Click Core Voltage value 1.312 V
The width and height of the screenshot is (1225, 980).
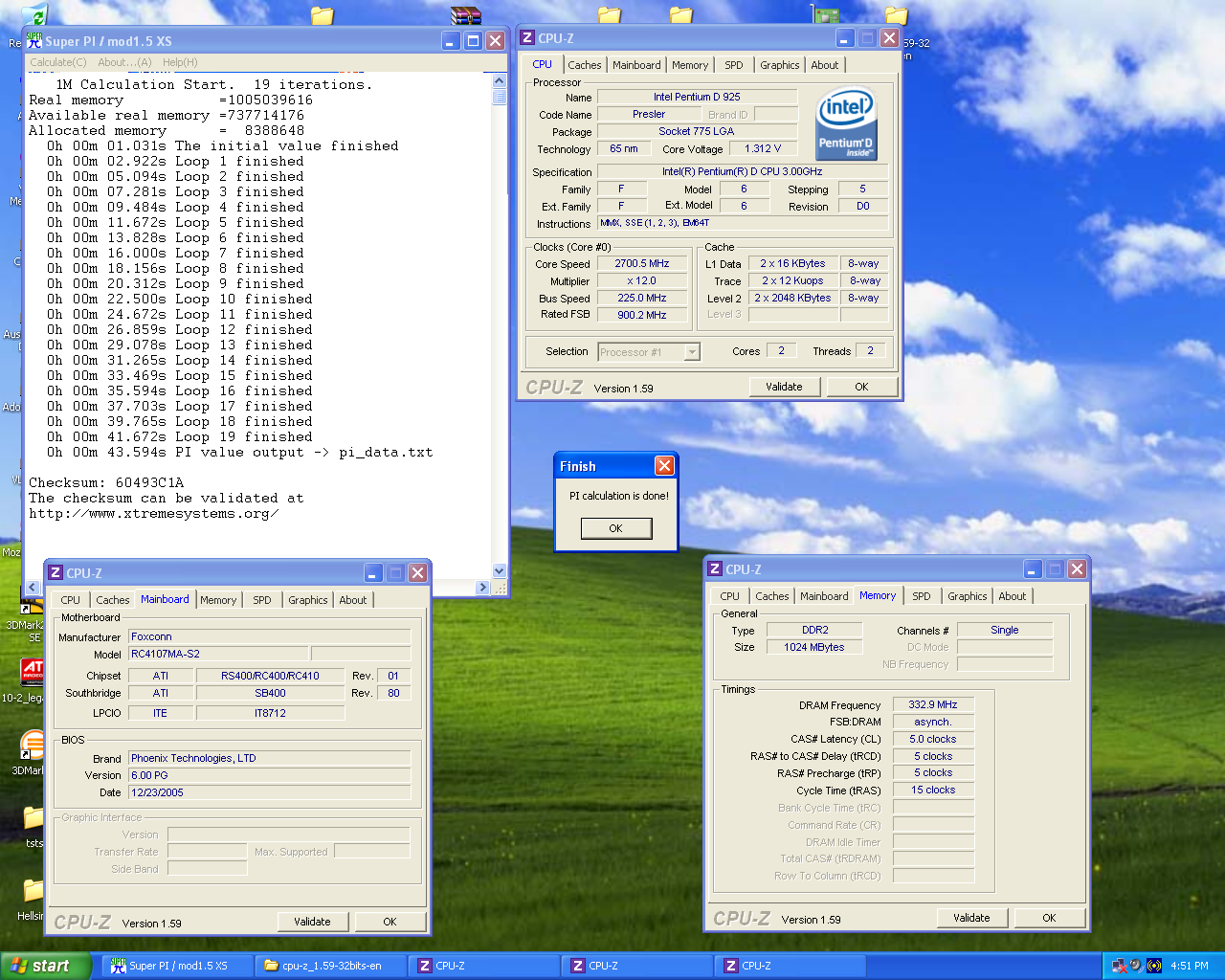[x=763, y=148]
